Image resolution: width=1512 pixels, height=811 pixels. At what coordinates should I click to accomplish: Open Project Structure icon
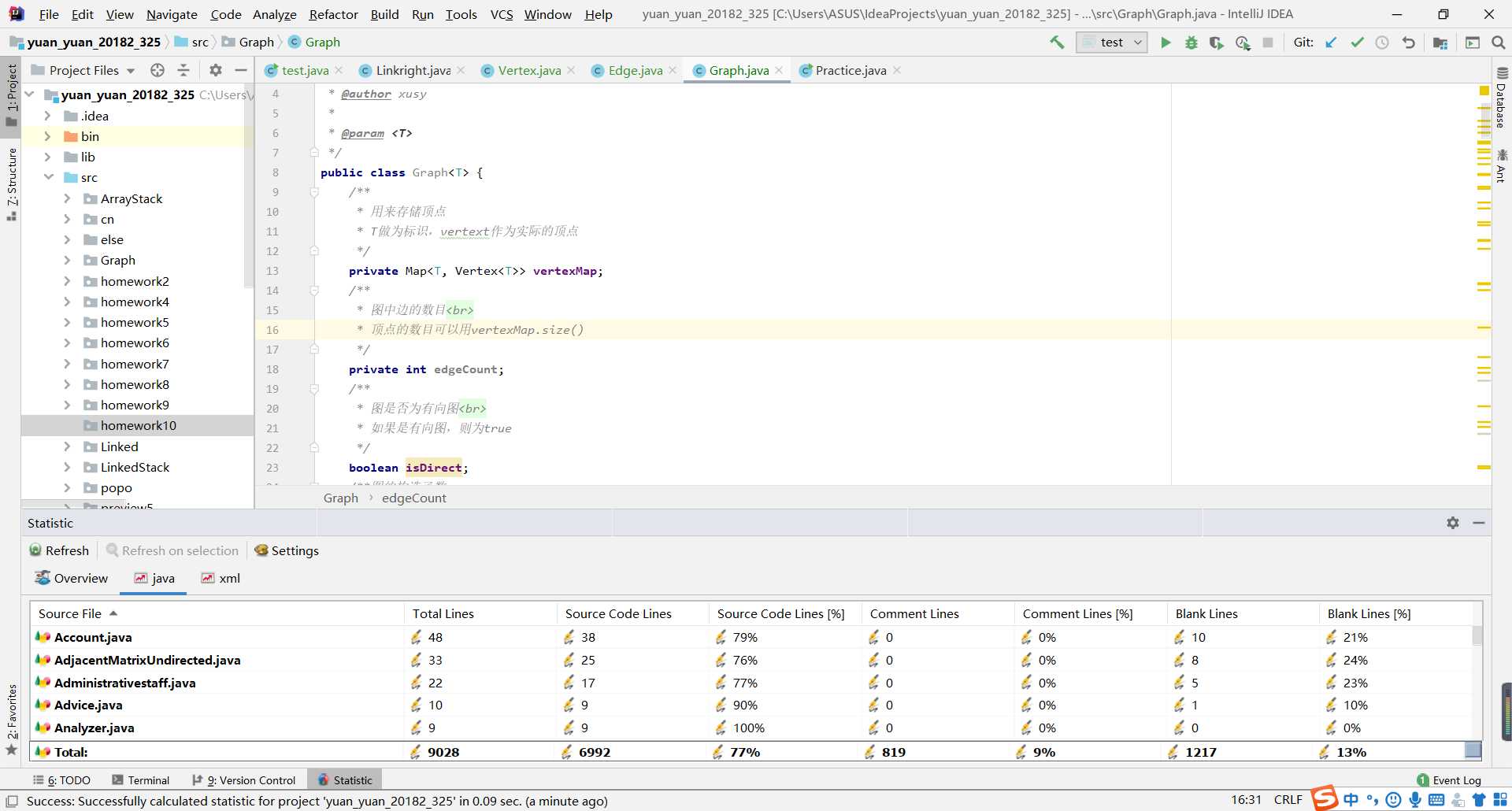pos(1440,43)
